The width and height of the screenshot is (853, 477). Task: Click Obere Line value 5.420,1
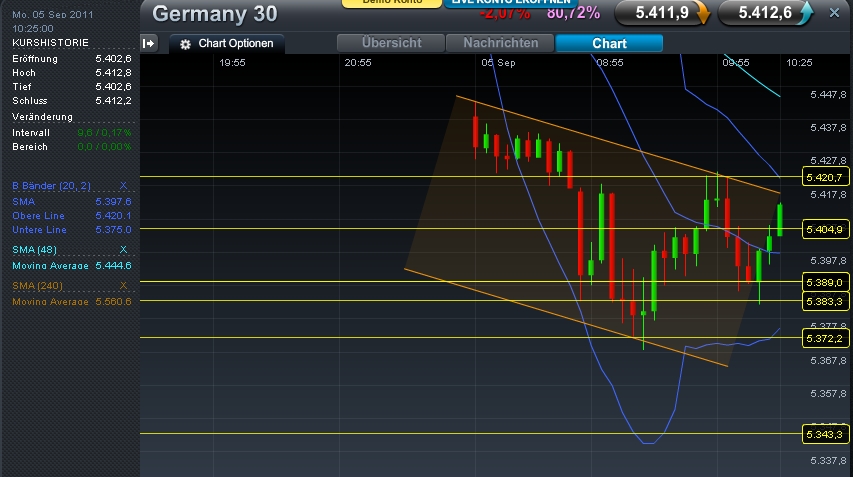pos(113,216)
